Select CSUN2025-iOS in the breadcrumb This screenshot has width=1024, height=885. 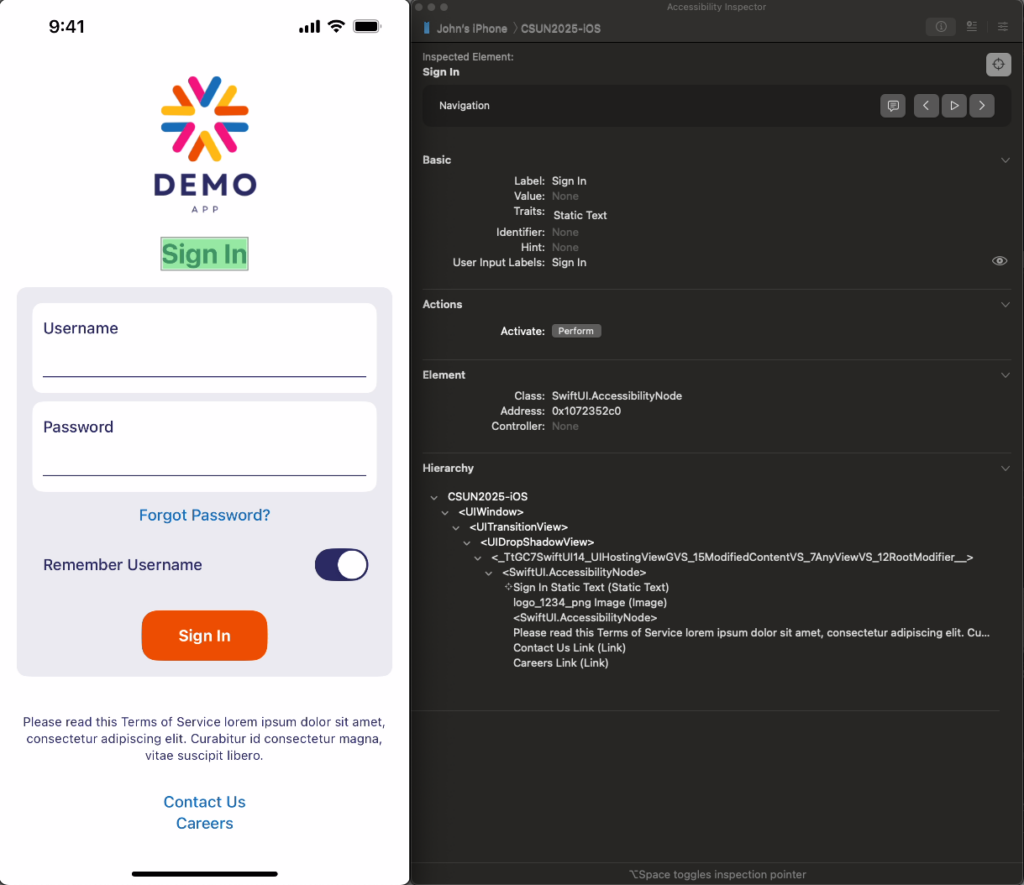click(563, 28)
